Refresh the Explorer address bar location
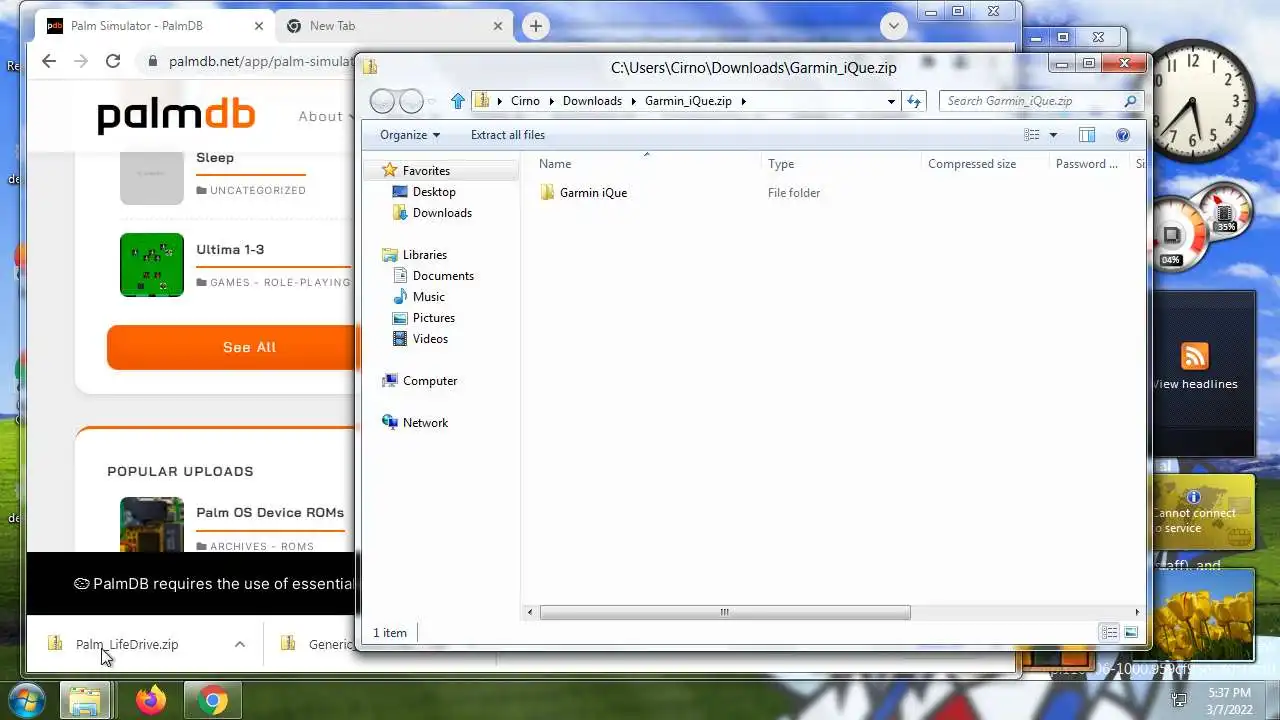 click(x=913, y=101)
